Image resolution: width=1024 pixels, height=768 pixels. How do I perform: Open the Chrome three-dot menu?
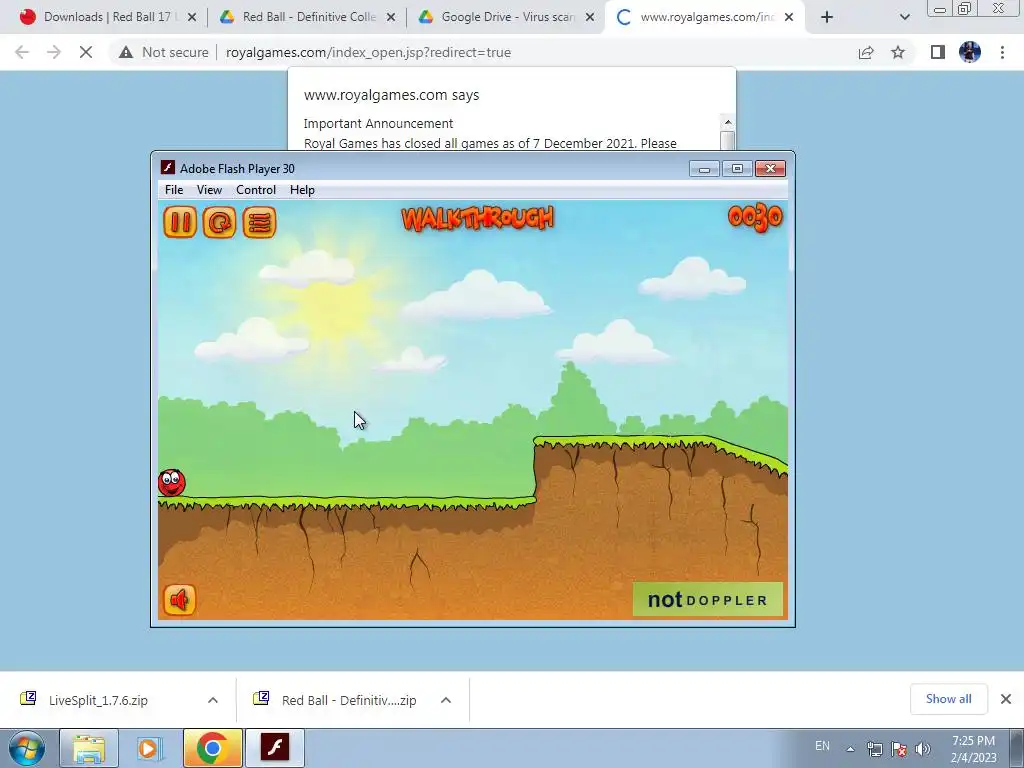(x=1002, y=52)
